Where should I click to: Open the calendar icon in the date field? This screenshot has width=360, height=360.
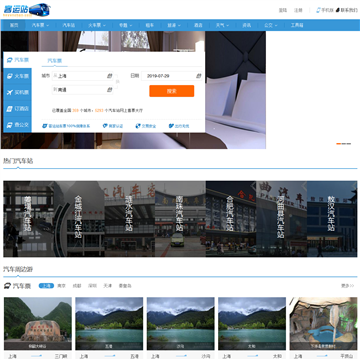[198, 76]
